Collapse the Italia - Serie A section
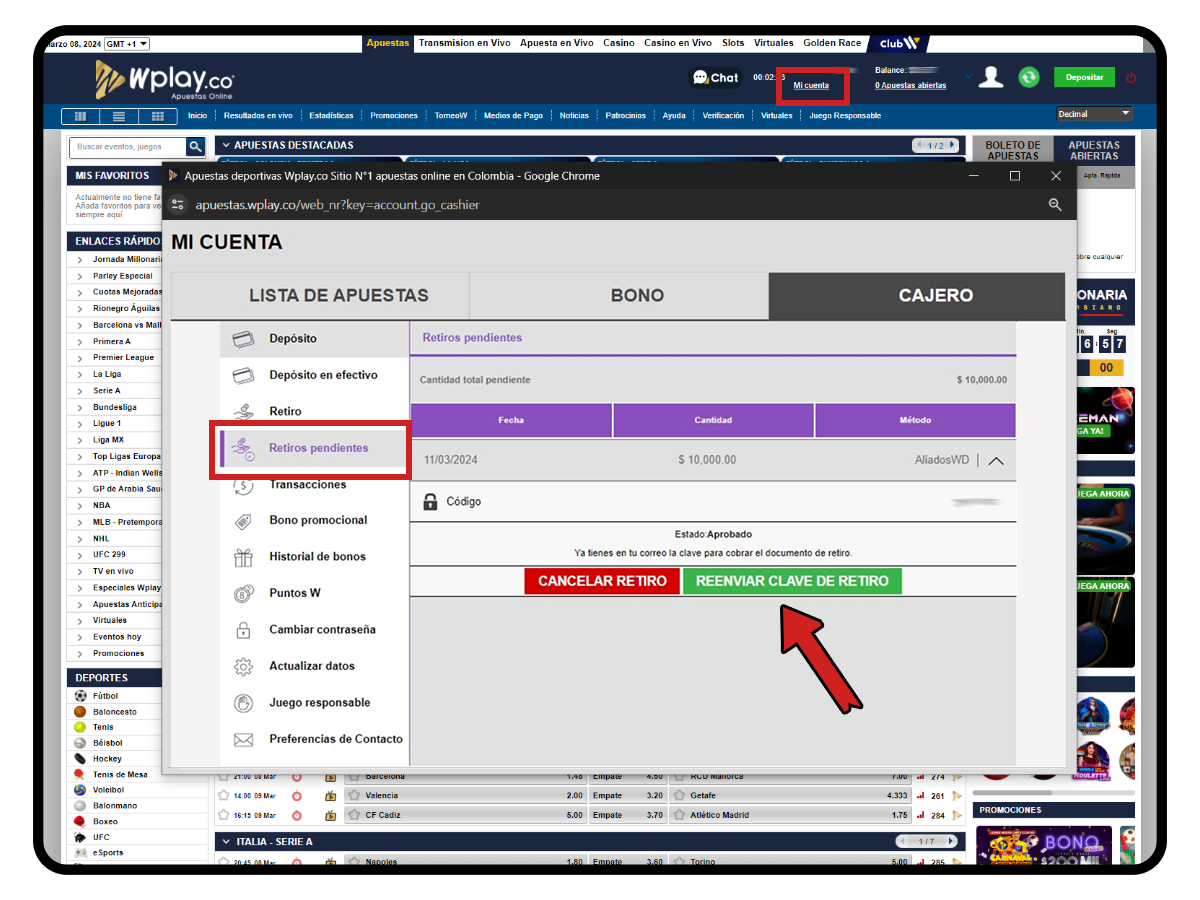 (x=226, y=842)
